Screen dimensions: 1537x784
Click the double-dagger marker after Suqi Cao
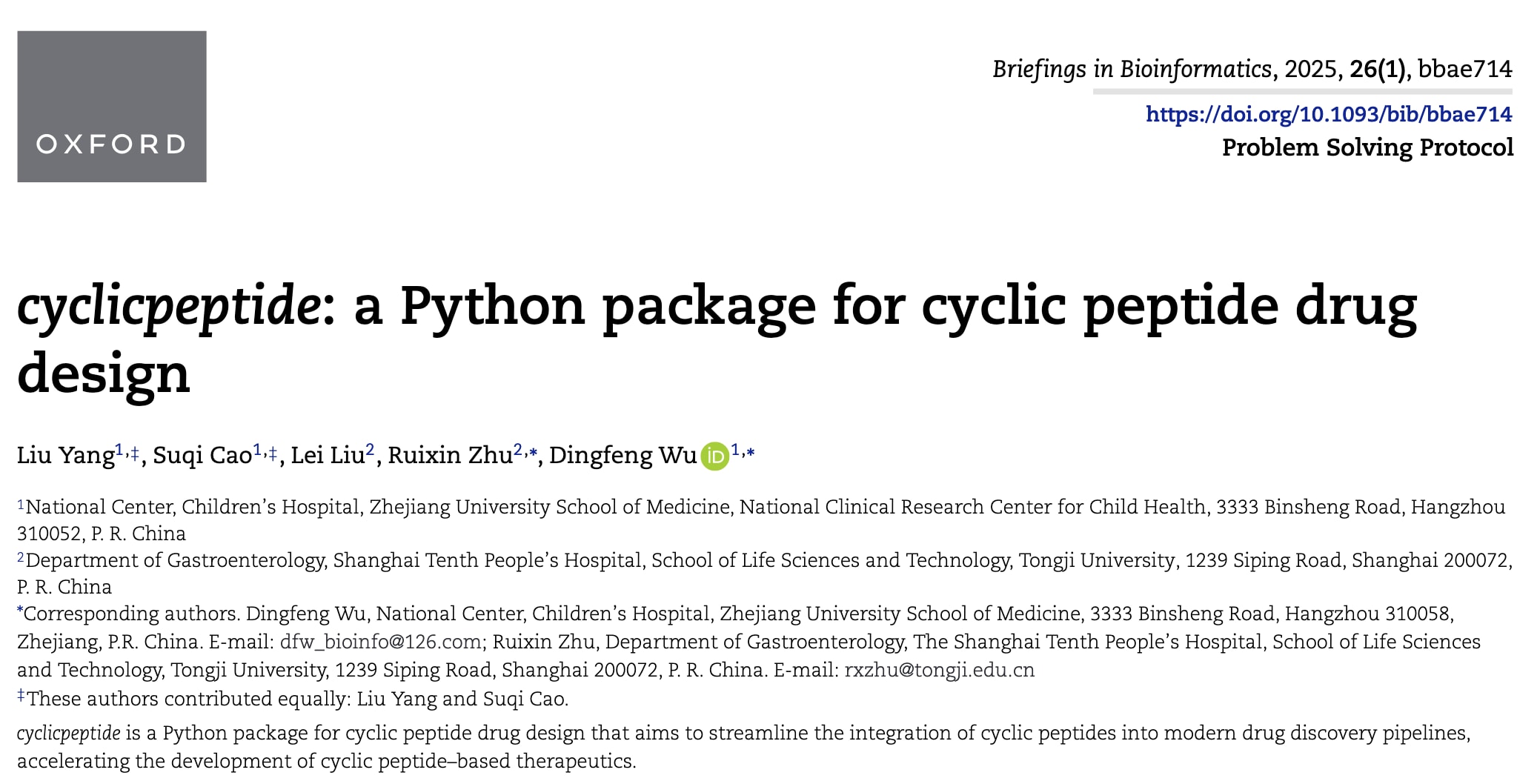tap(273, 452)
